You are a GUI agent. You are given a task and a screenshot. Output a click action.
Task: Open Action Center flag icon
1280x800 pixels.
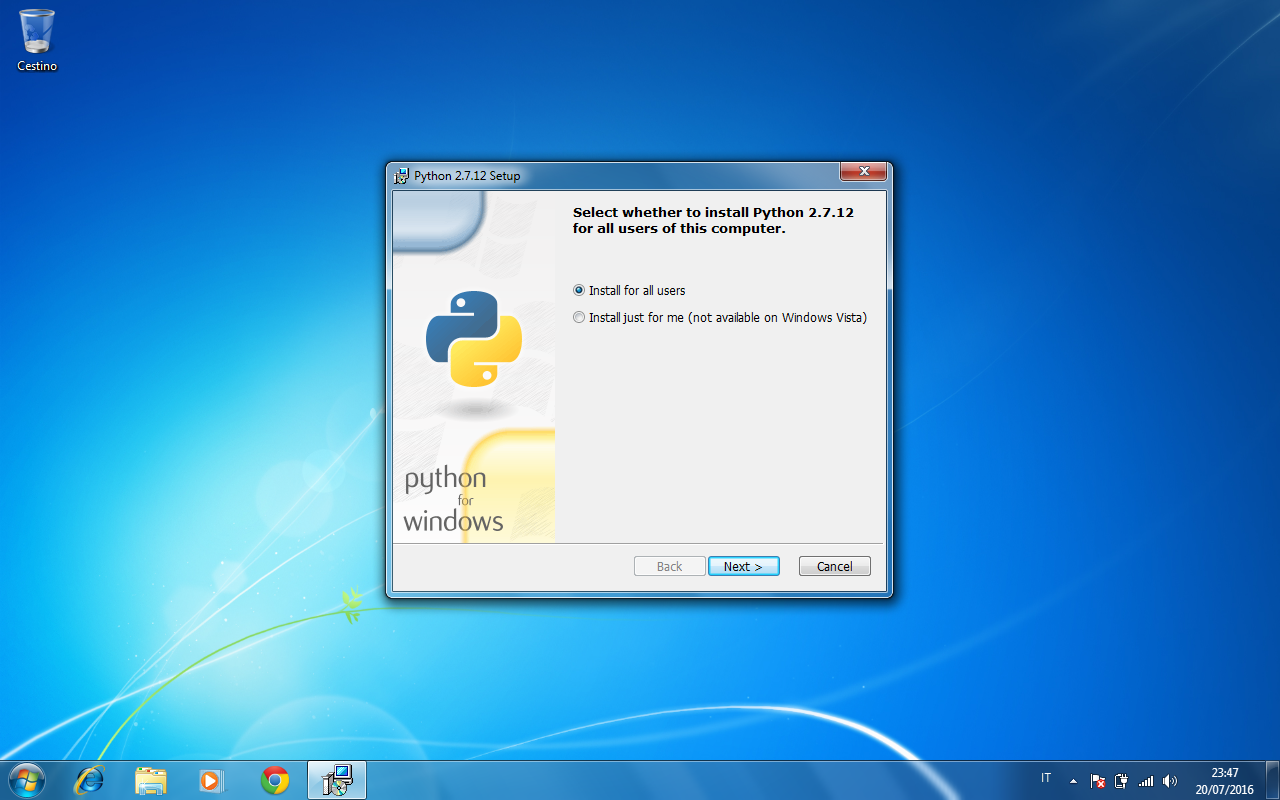(1097, 781)
